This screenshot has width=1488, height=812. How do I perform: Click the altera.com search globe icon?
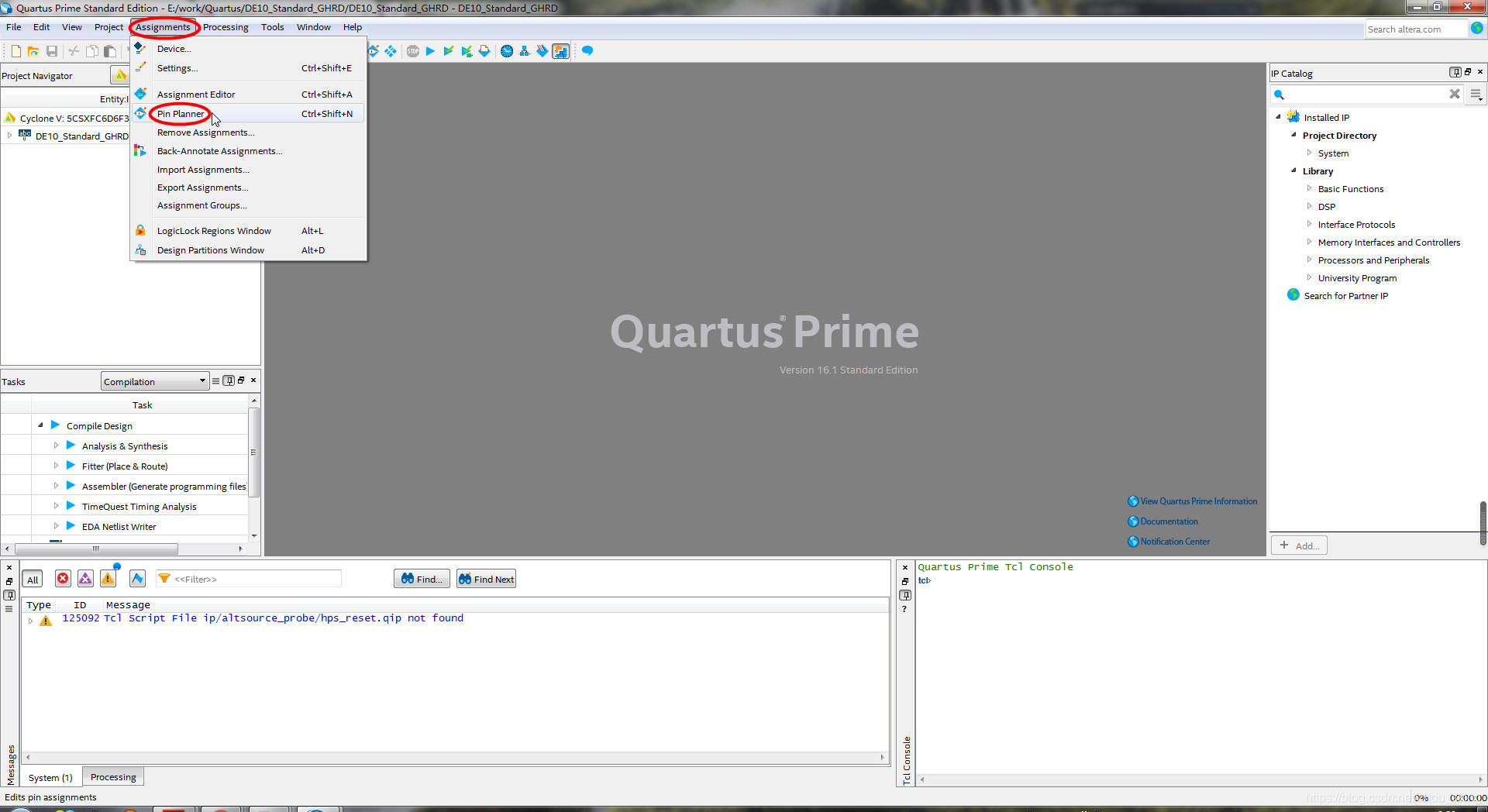coord(1477,28)
